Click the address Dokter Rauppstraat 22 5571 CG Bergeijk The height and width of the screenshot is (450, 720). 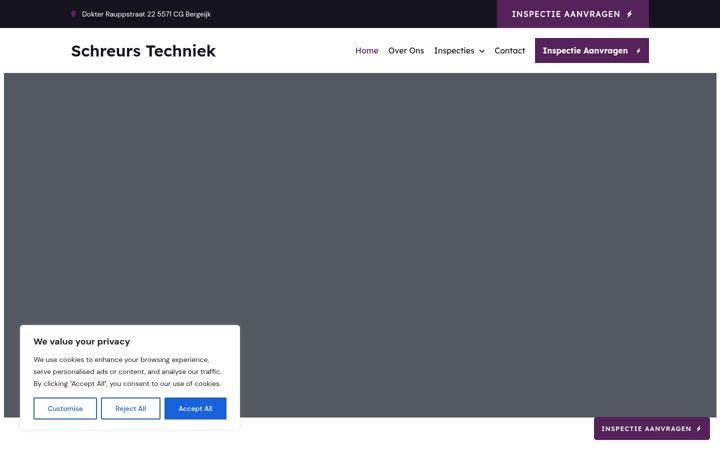tap(146, 14)
